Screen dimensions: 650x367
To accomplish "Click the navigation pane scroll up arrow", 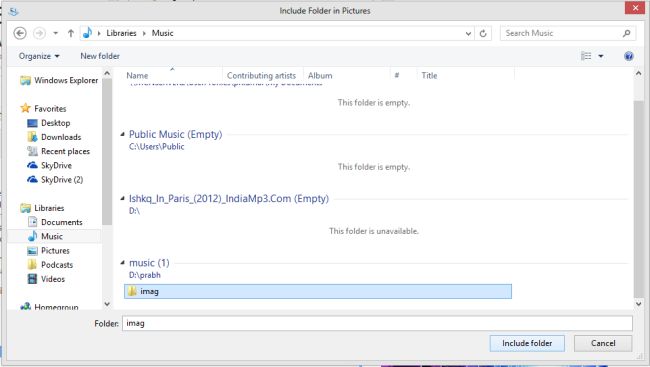I will 107,73.
